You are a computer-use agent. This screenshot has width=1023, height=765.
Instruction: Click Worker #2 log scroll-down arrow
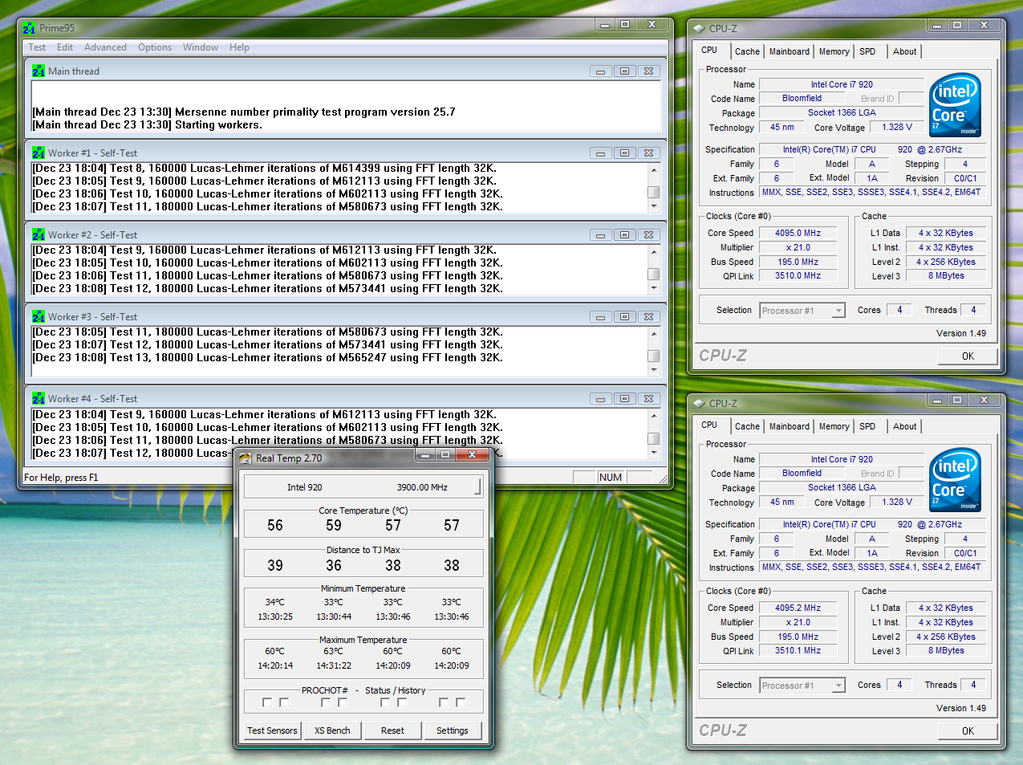[x=654, y=288]
